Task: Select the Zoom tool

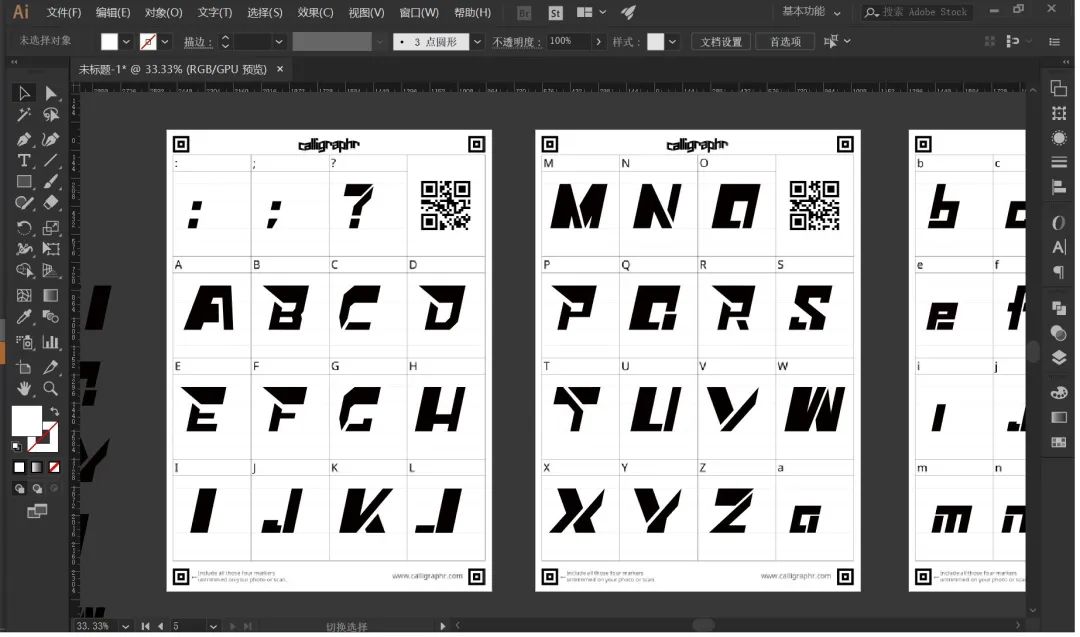Action: pyautogui.click(x=50, y=388)
